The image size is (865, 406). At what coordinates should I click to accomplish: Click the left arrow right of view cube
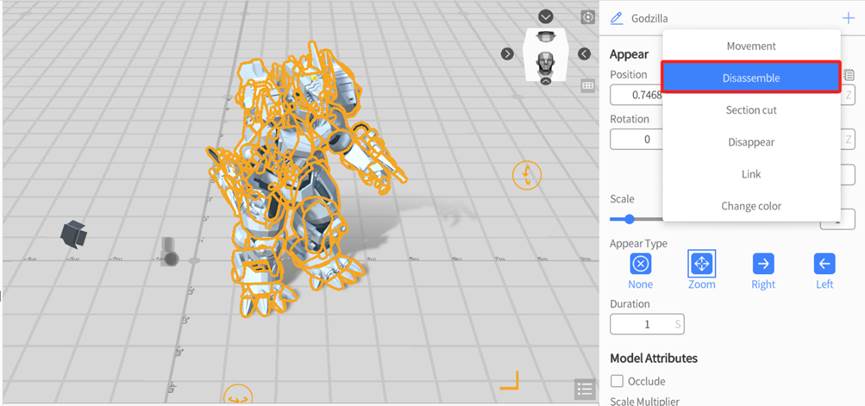coord(584,54)
